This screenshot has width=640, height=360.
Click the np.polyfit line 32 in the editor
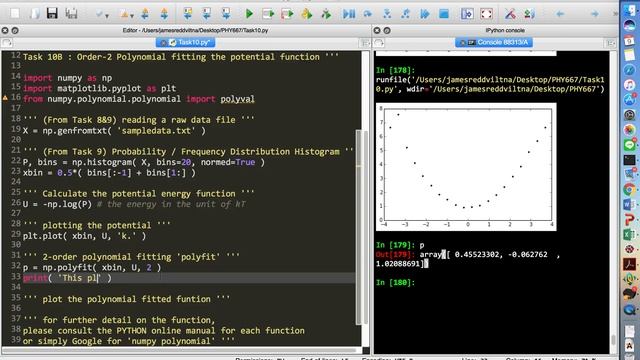pos(92,267)
